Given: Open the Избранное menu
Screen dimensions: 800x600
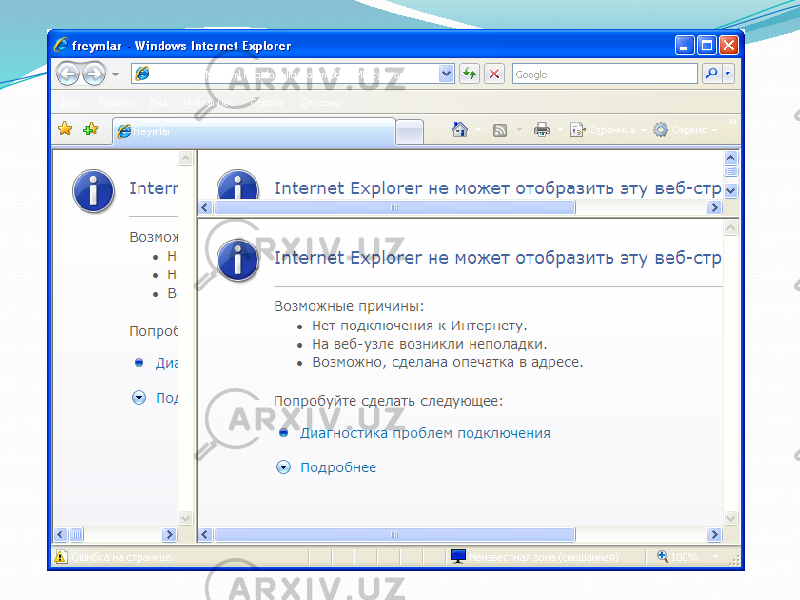Looking at the screenshot, I should click(209, 103).
